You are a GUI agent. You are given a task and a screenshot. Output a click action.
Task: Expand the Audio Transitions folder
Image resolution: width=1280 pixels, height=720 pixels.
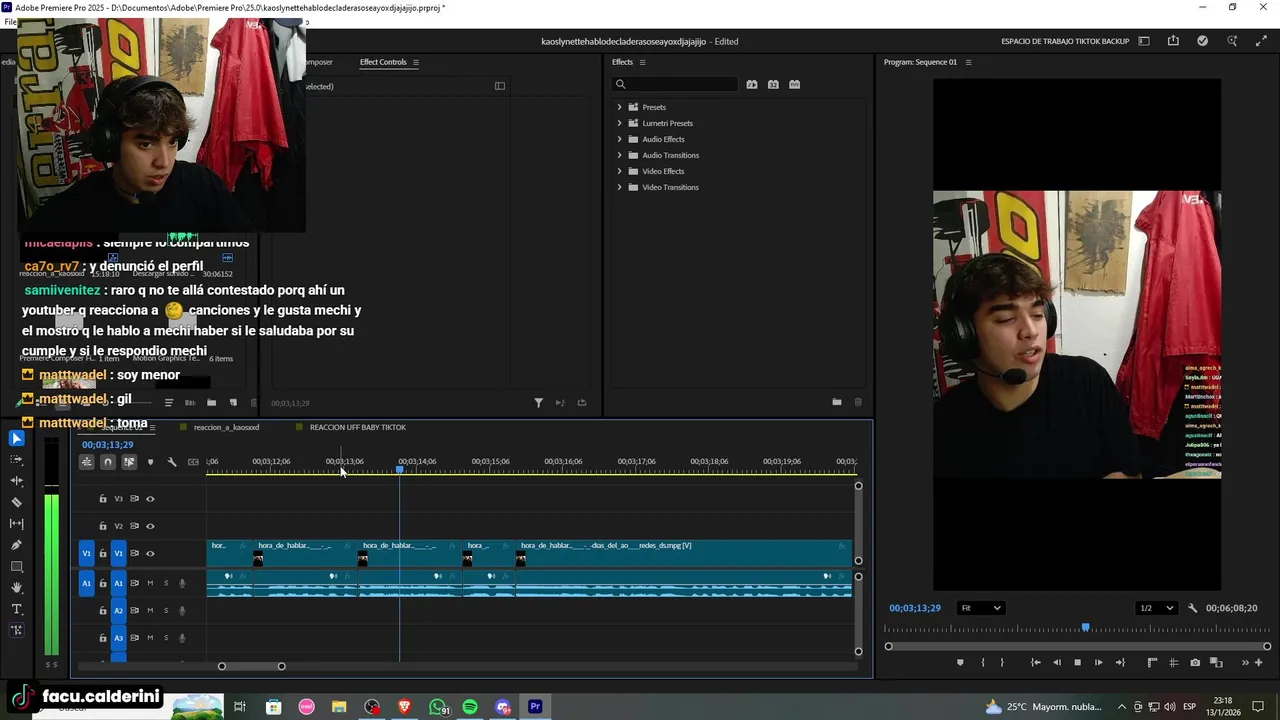tap(619, 155)
